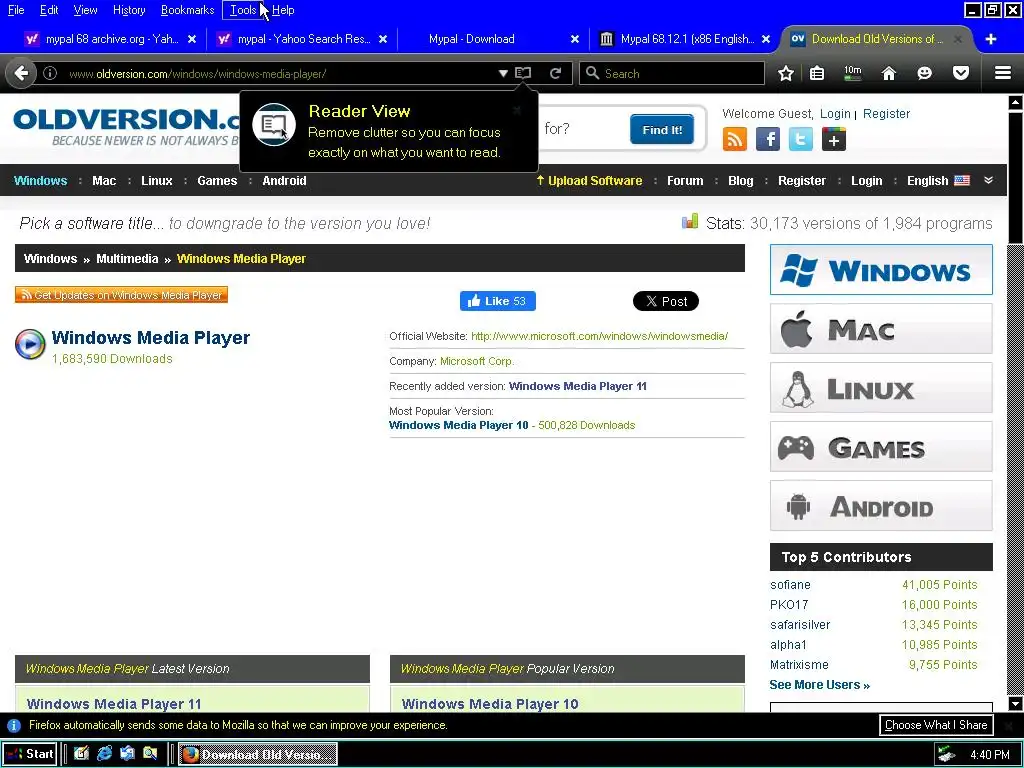Open the 10m toolbar indicator icon

[x=852, y=73]
